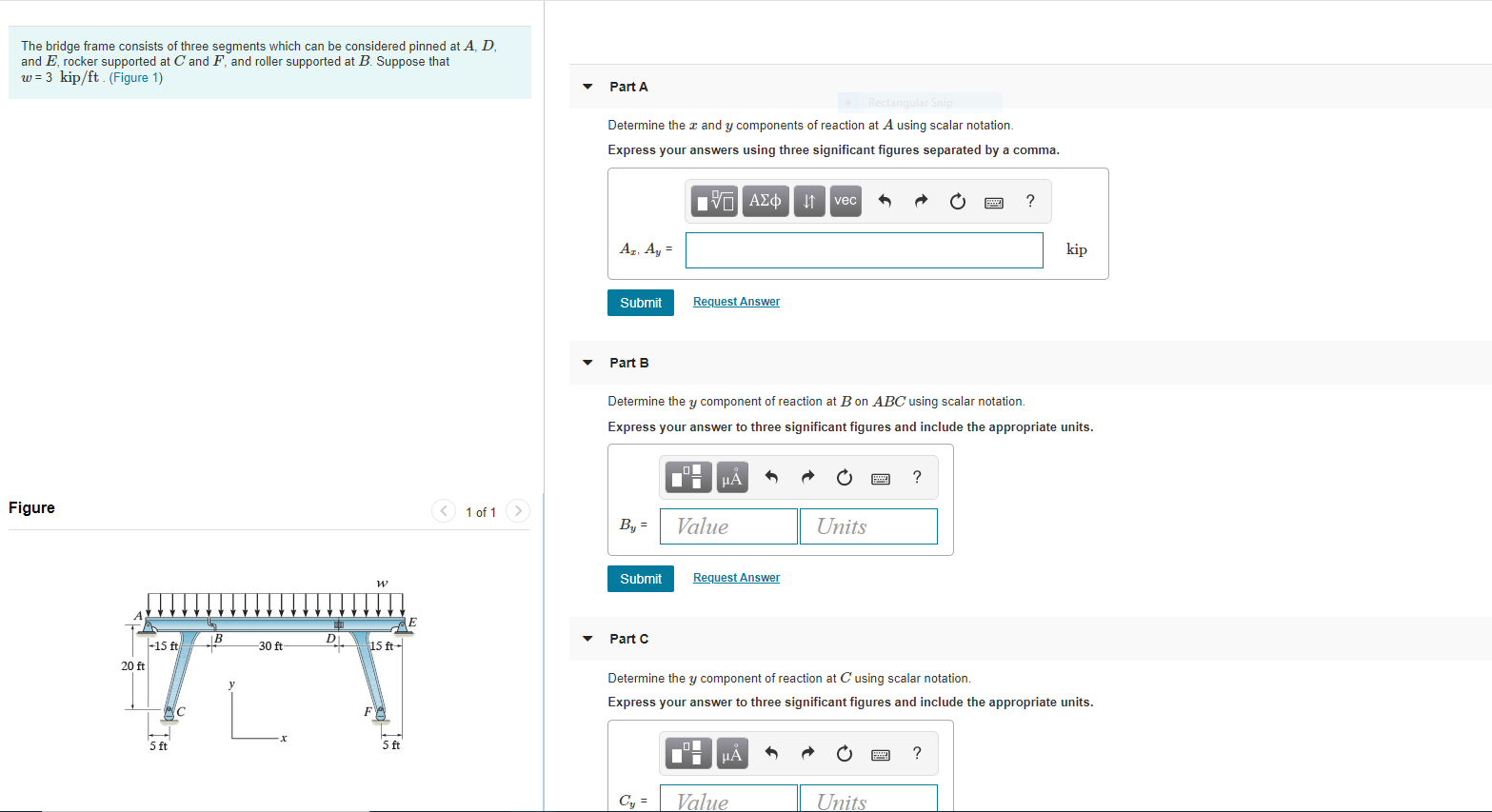Click the Cy Value field
Image resolution: width=1492 pixels, height=812 pixels.
[x=728, y=799]
